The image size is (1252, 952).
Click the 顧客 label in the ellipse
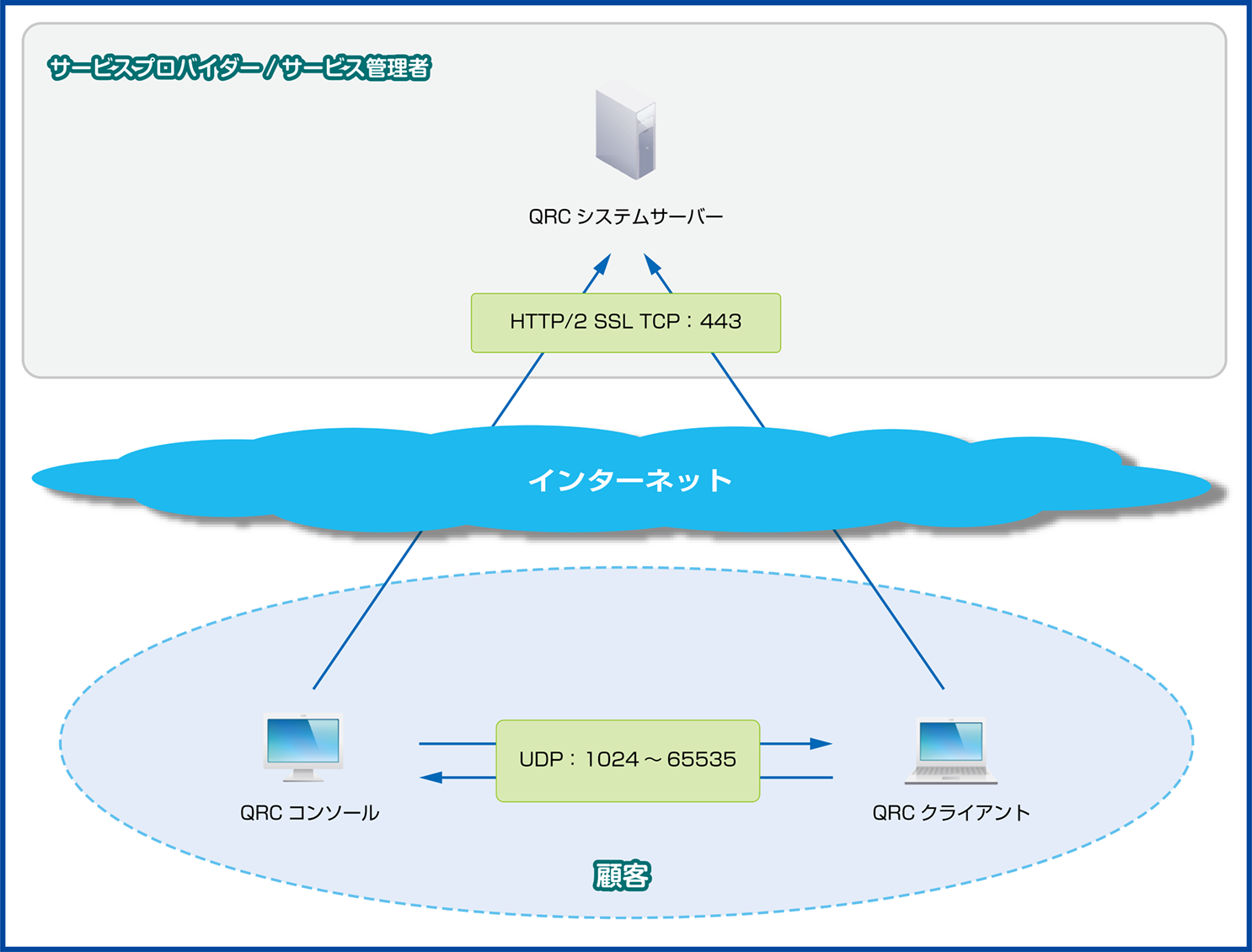(x=622, y=876)
